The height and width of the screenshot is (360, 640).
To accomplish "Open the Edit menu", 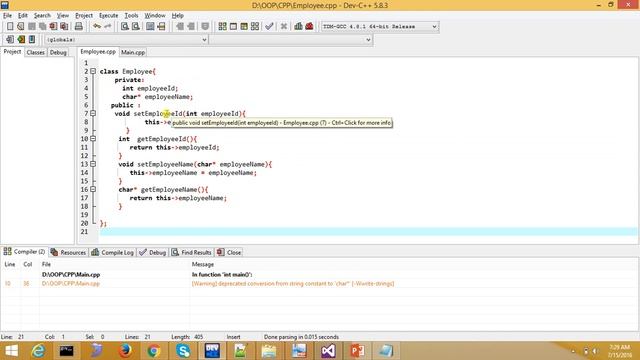I will (22, 16).
